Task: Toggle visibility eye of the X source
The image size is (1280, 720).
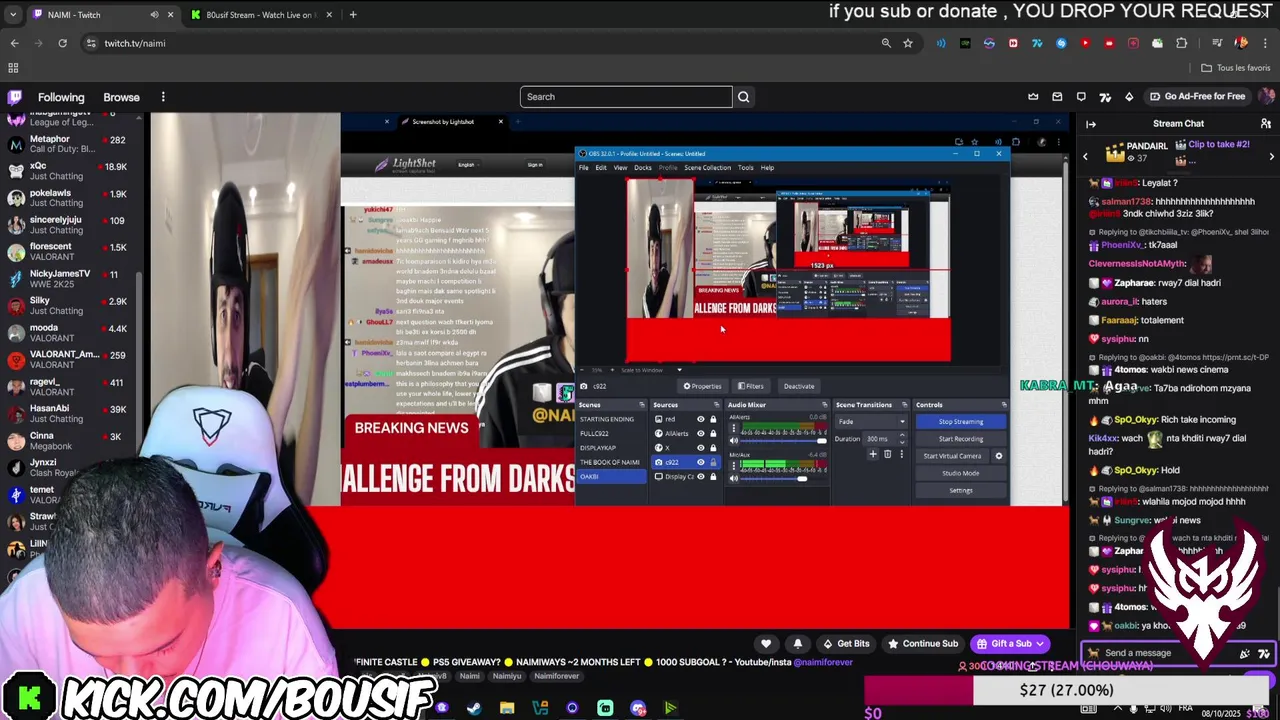Action: pyautogui.click(x=700, y=447)
